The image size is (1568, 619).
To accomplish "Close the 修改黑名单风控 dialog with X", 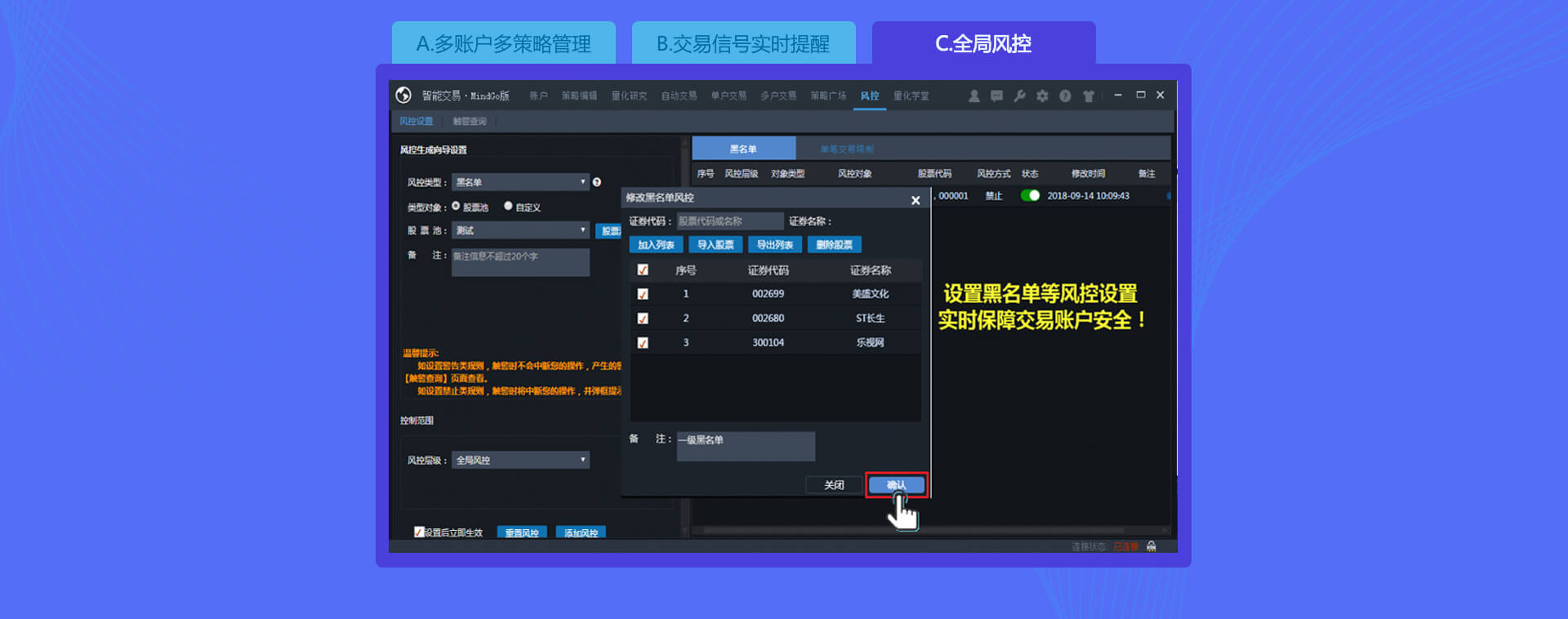I will click(915, 200).
